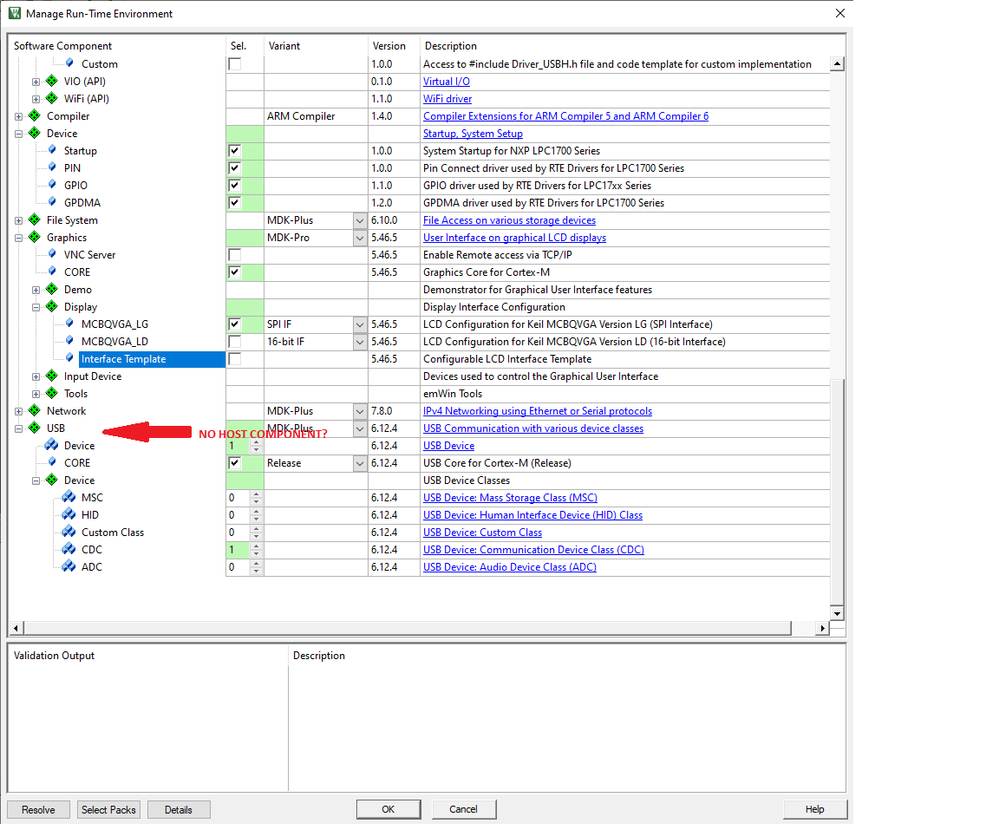This screenshot has width=999, height=824.
Task: Enable the VNC Server checkbox
Action: pyautogui.click(x=234, y=255)
